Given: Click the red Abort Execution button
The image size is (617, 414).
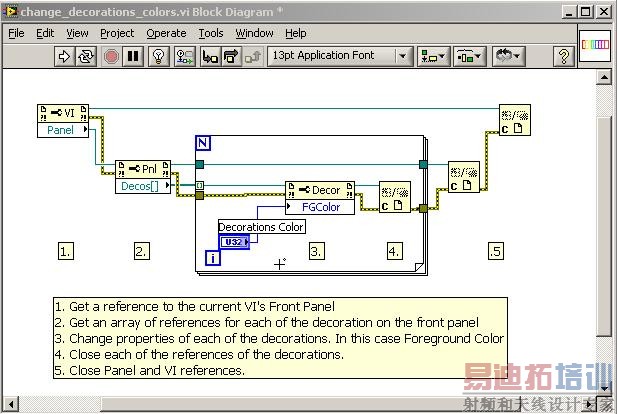Looking at the screenshot, I should (111, 57).
